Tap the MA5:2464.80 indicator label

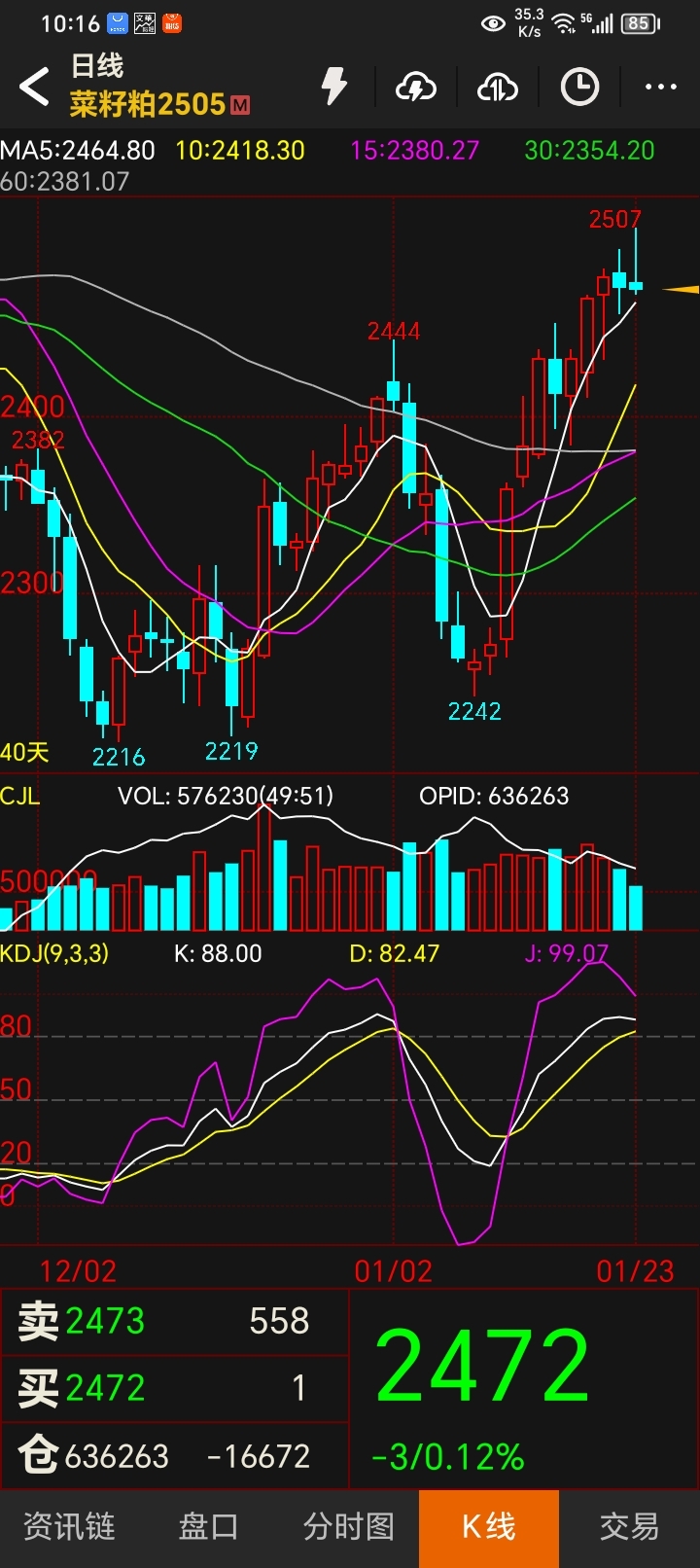[78, 150]
